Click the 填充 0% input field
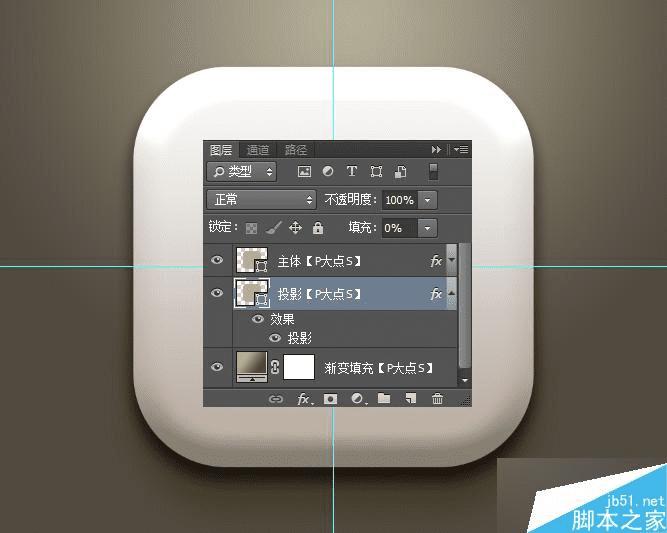This screenshot has height=533, width=667. coord(400,228)
